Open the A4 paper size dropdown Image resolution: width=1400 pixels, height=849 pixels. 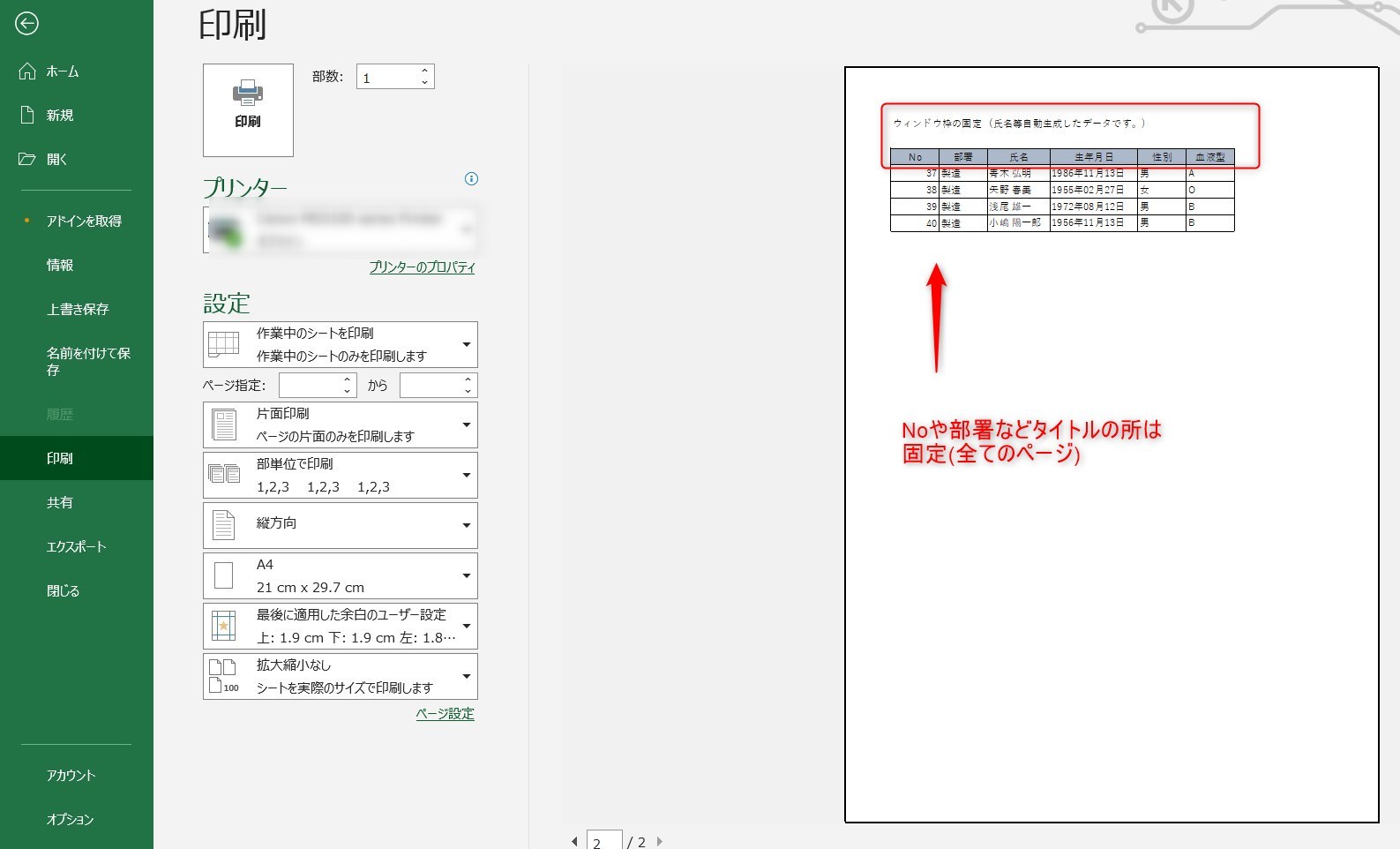(341, 575)
